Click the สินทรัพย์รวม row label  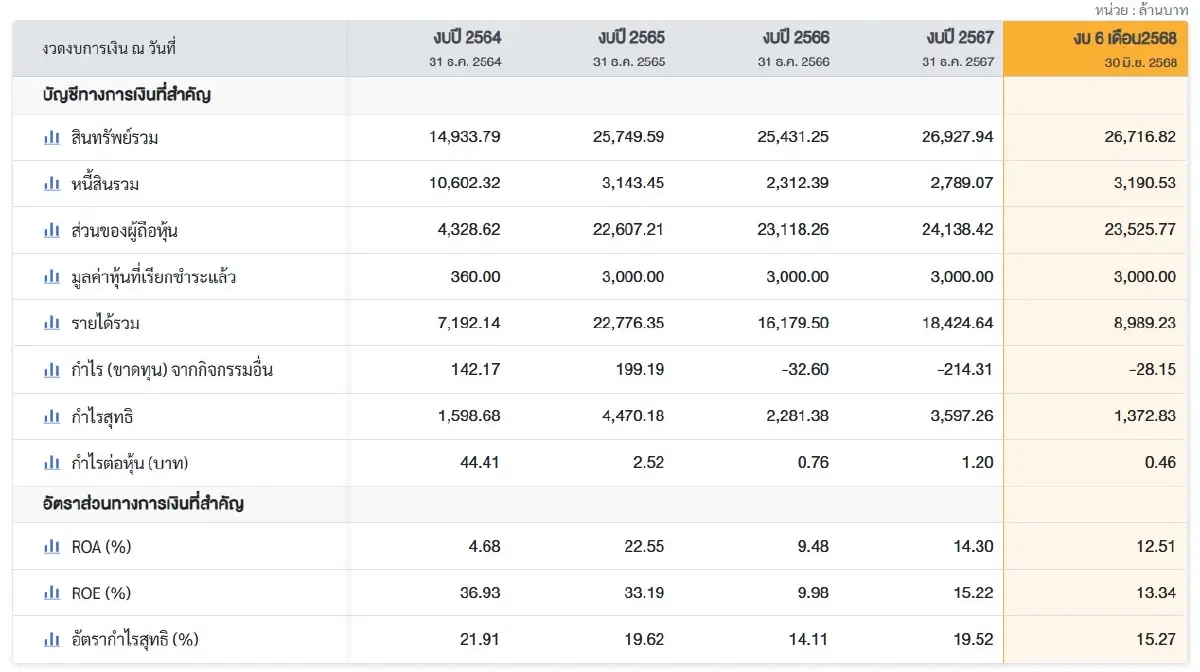pyautogui.click(x=115, y=138)
